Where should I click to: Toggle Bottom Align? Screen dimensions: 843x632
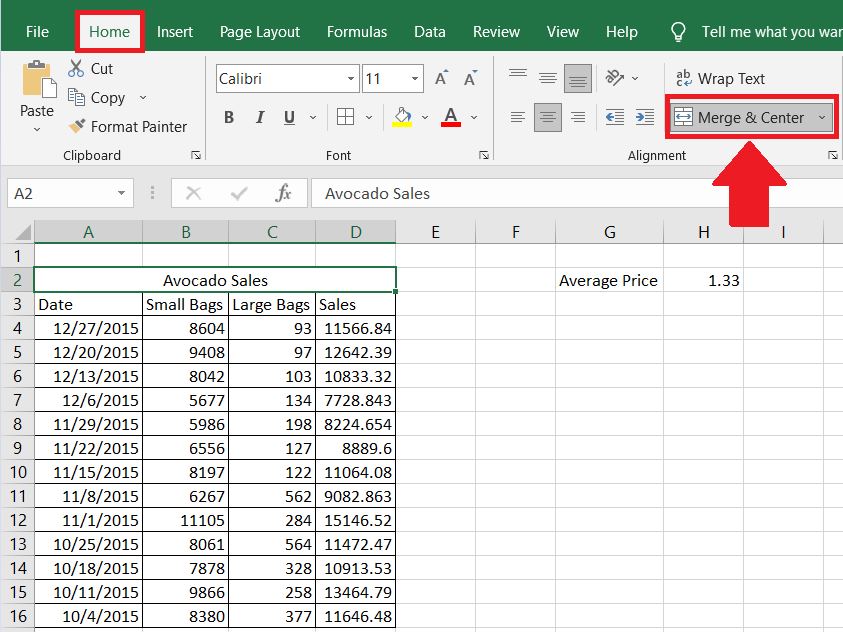point(578,78)
